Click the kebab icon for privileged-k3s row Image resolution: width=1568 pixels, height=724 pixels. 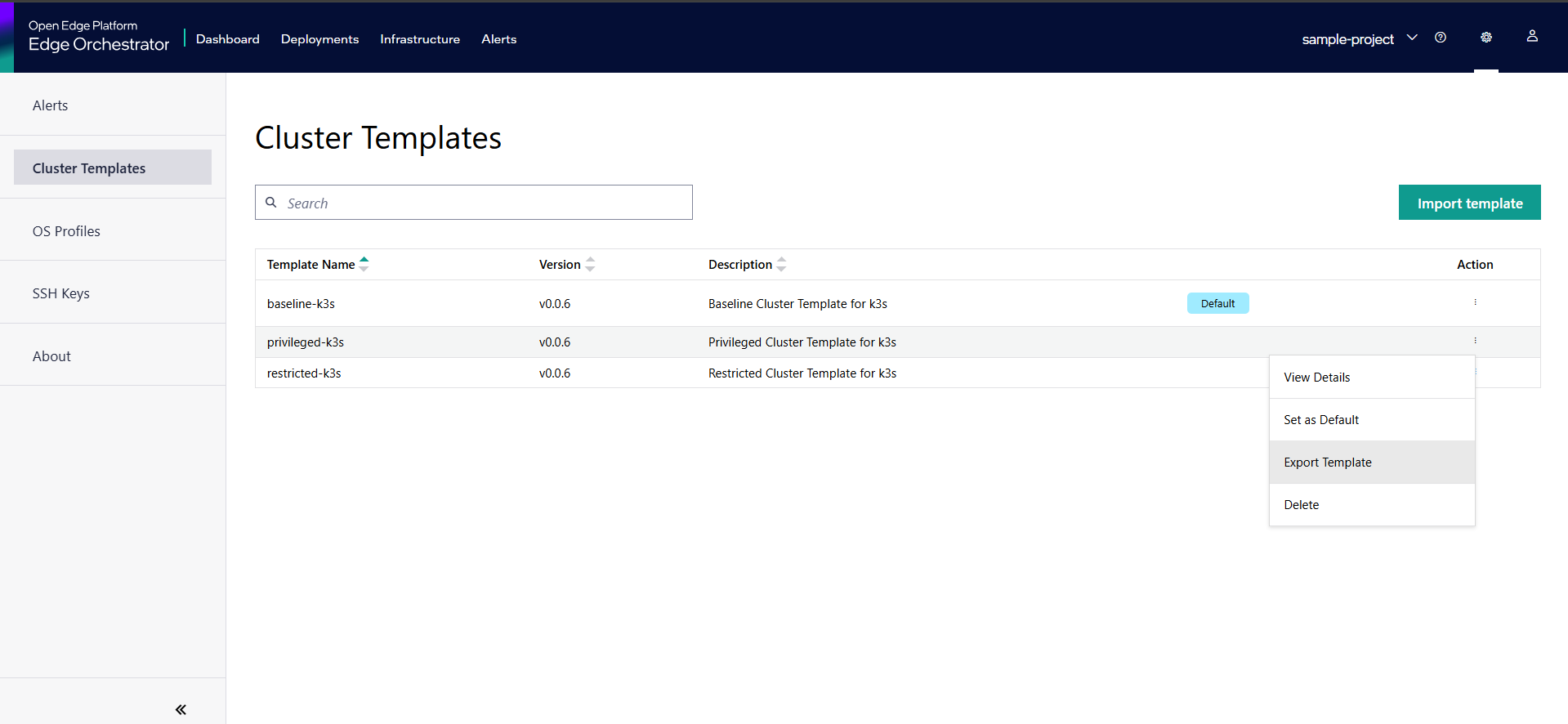point(1475,341)
